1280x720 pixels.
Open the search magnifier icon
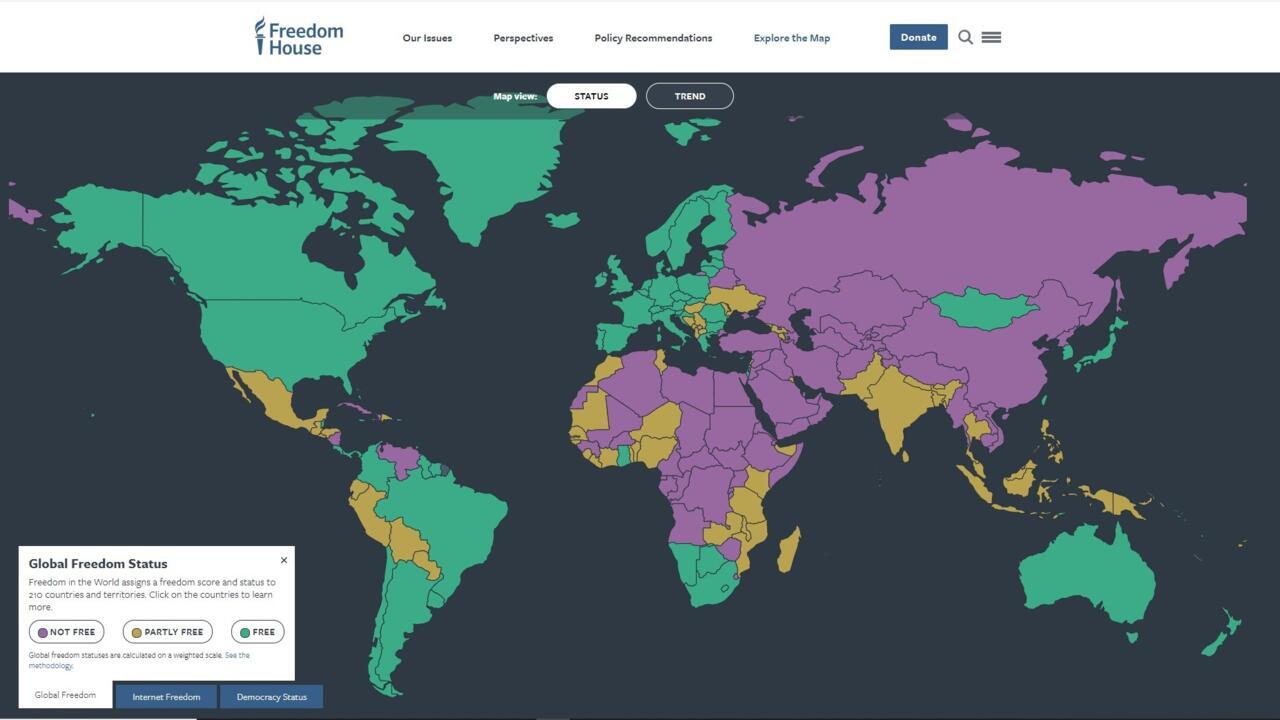click(965, 37)
